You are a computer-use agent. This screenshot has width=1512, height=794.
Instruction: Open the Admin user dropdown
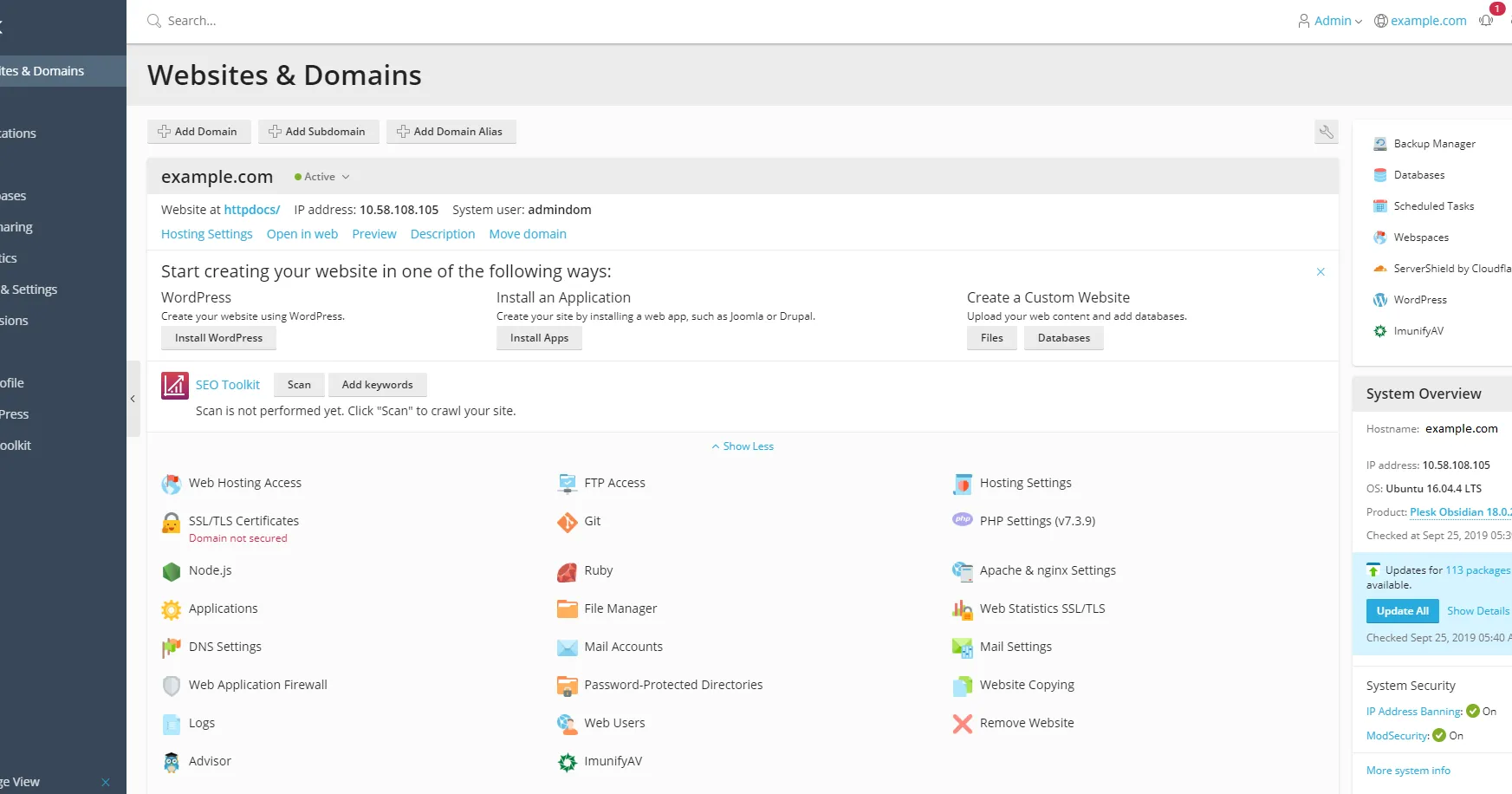pos(1330,21)
